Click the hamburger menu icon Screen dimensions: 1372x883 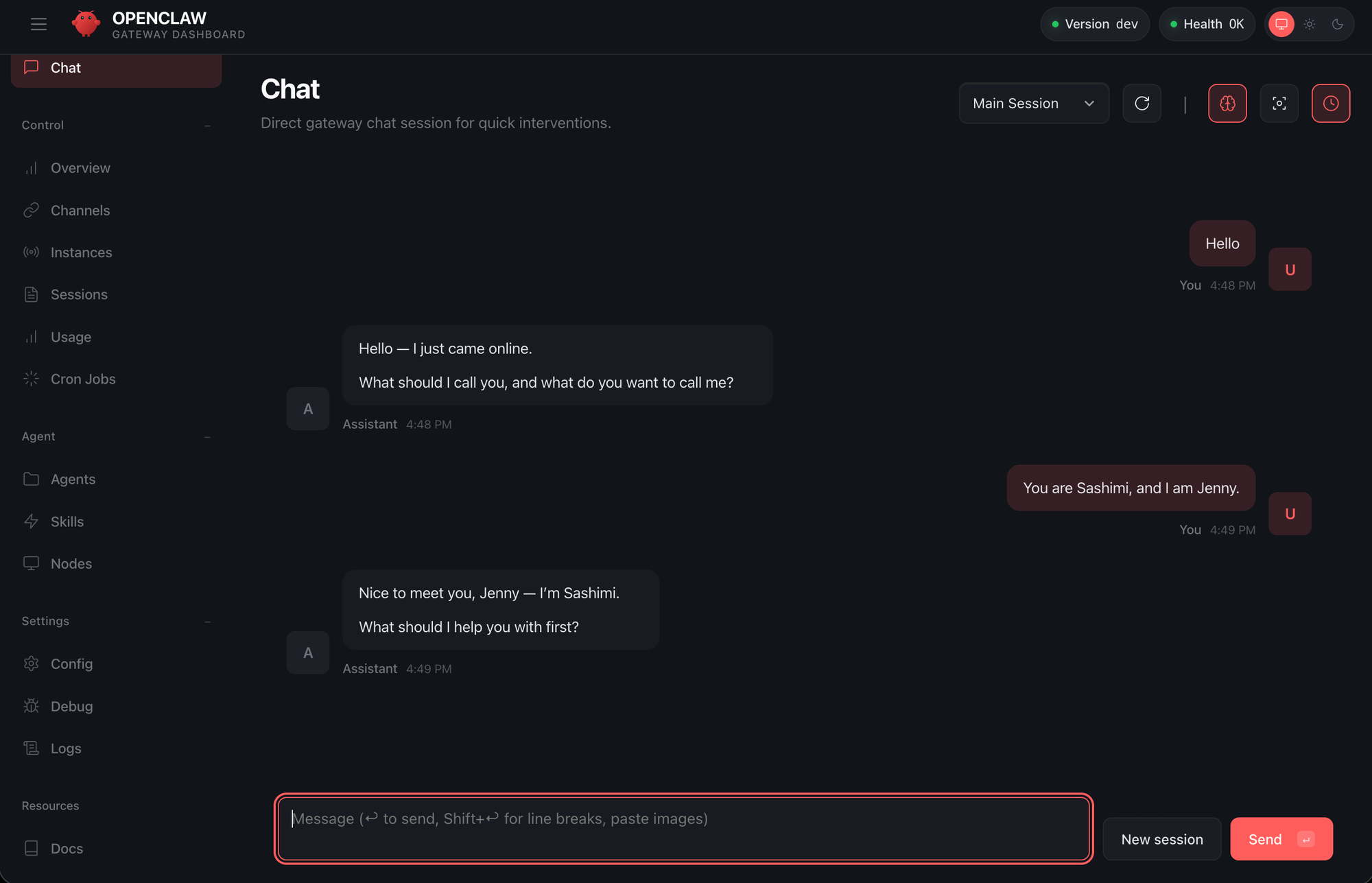click(x=38, y=25)
